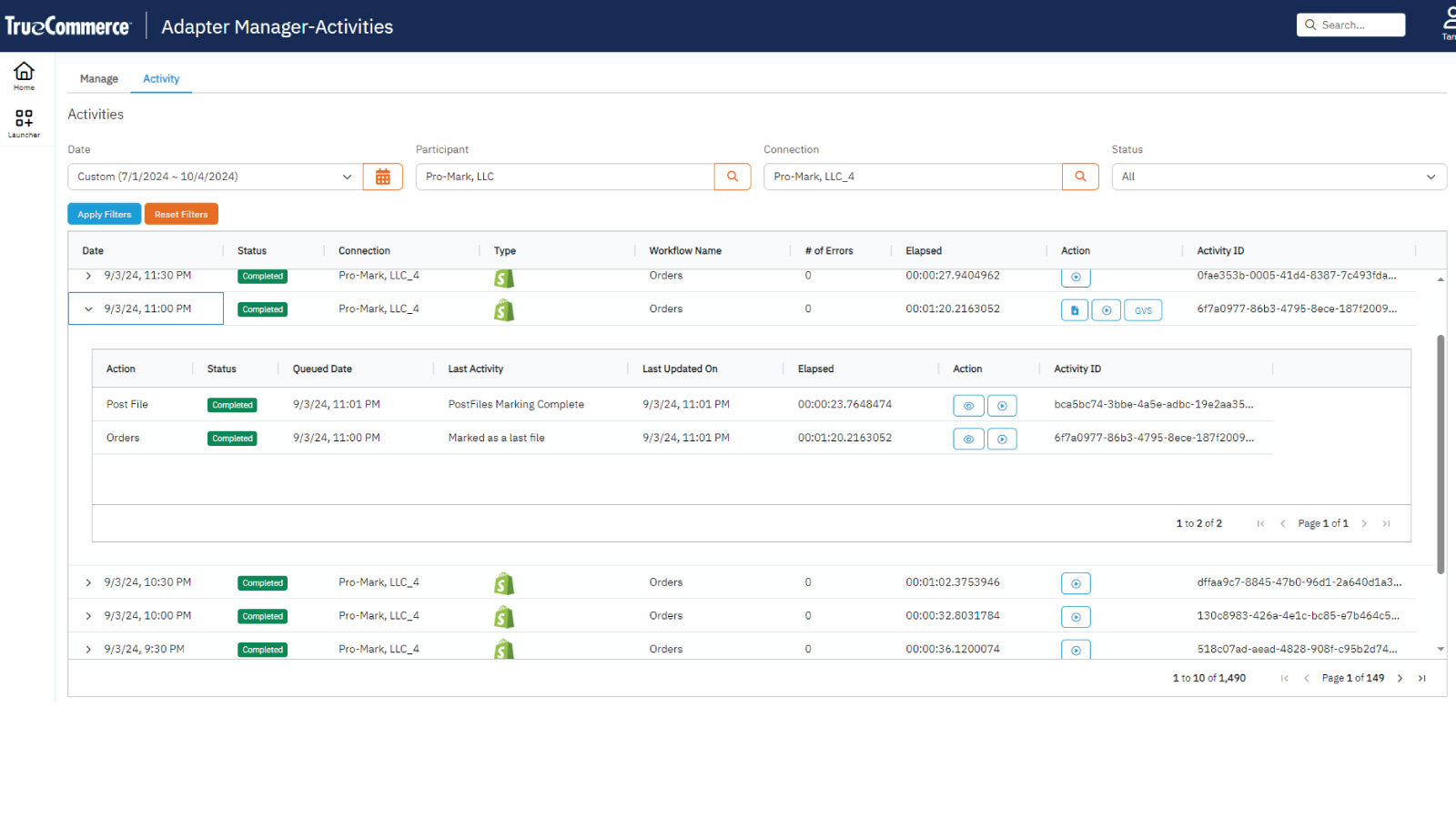Sort by the Status column header
Image resolution: width=1456 pixels, height=819 pixels.
point(252,250)
